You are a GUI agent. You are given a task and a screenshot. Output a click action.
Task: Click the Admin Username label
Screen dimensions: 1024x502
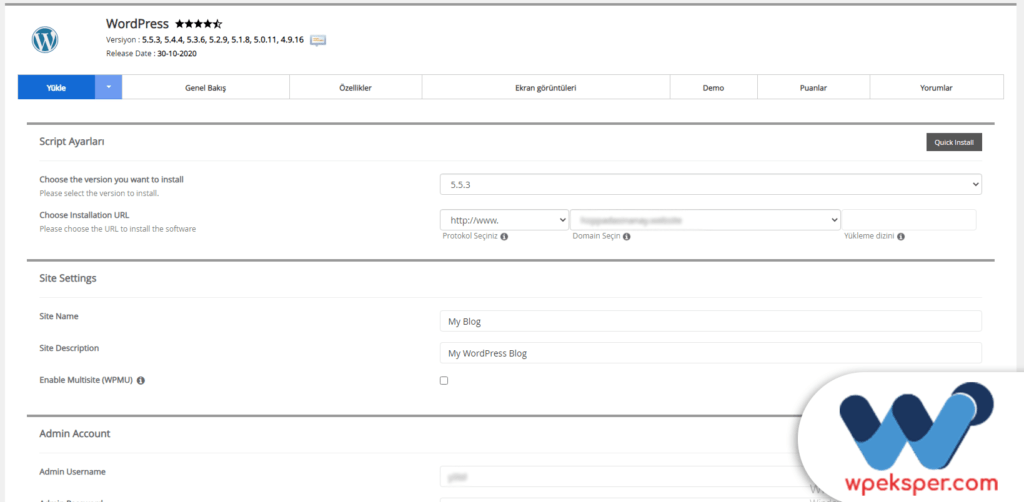72,471
